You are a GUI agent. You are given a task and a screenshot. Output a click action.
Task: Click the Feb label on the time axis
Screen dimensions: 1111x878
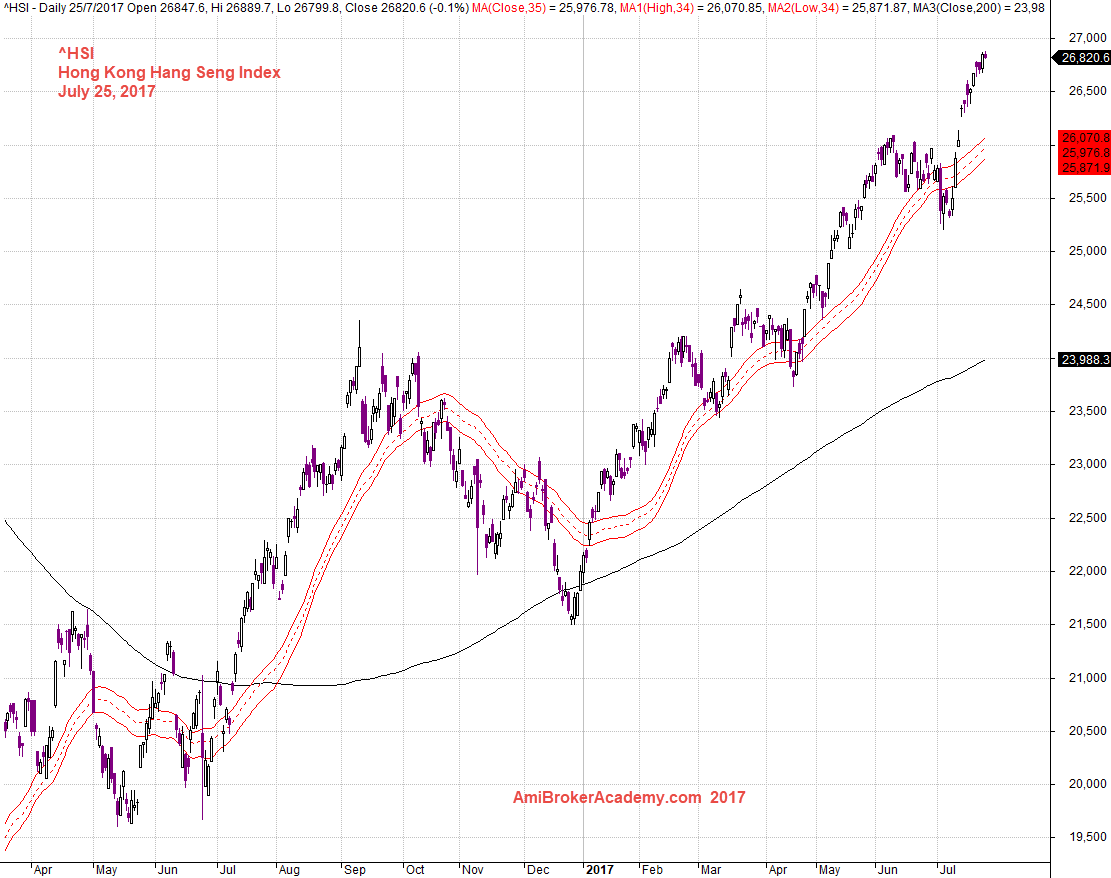click(652, 869)
